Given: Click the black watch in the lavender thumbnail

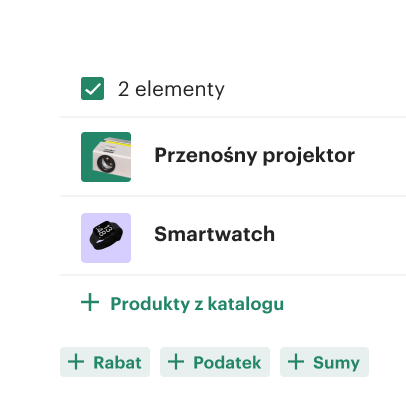Looking at the screenshot, I should 106,235.
